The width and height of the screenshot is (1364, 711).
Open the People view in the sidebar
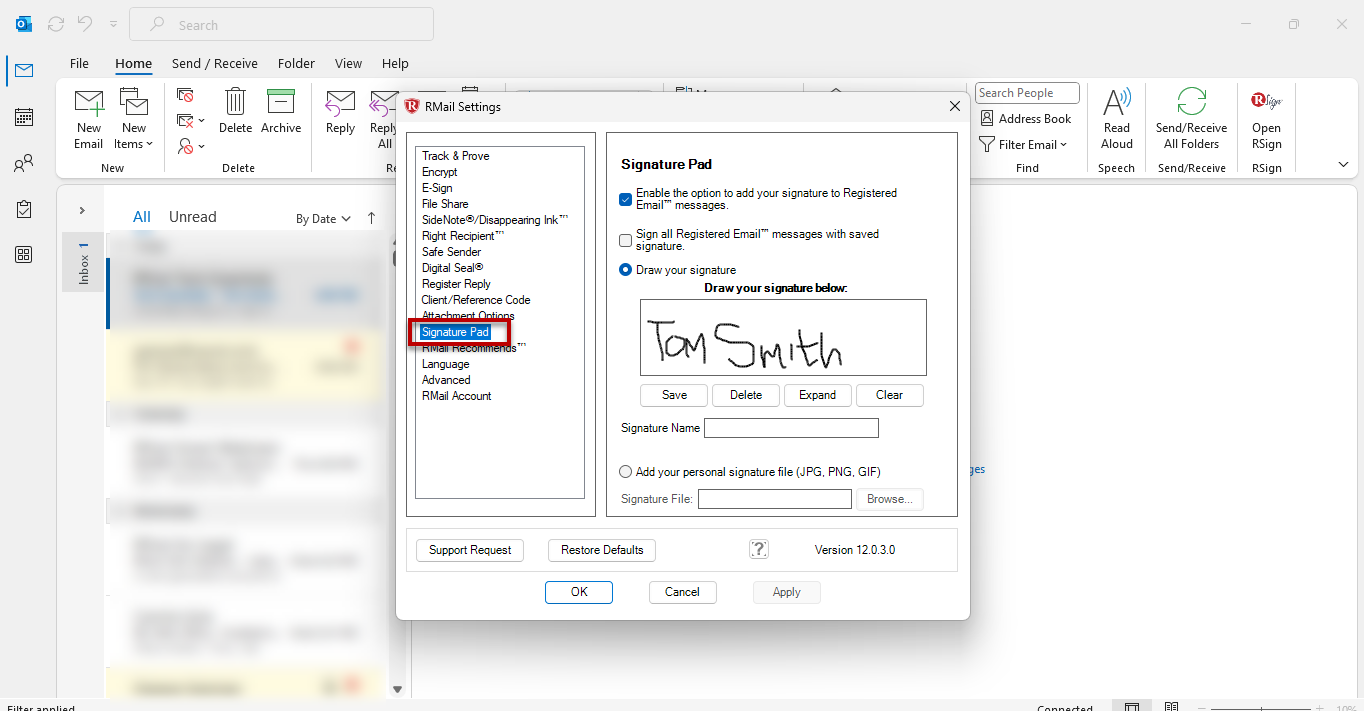tap(23, 163)
